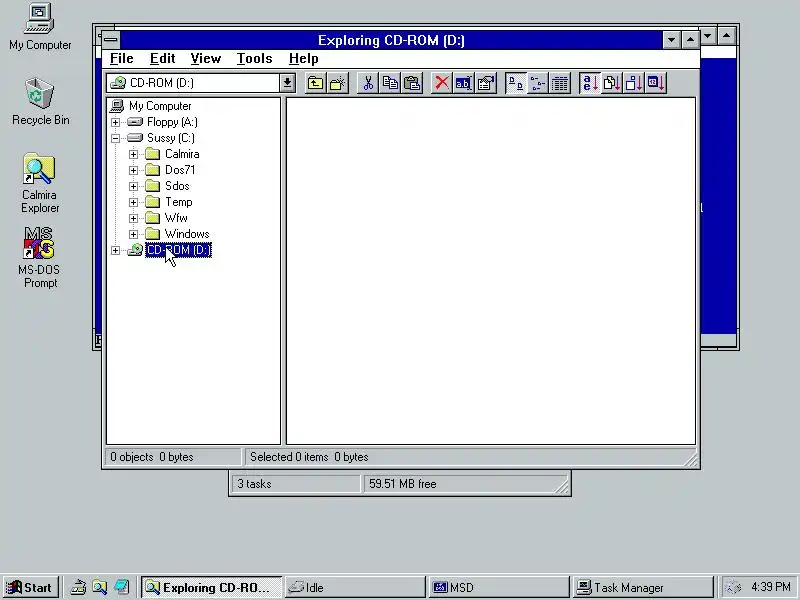800x600 pixels.
Task: Select the Wfw folder
Action: click(176, 218)
